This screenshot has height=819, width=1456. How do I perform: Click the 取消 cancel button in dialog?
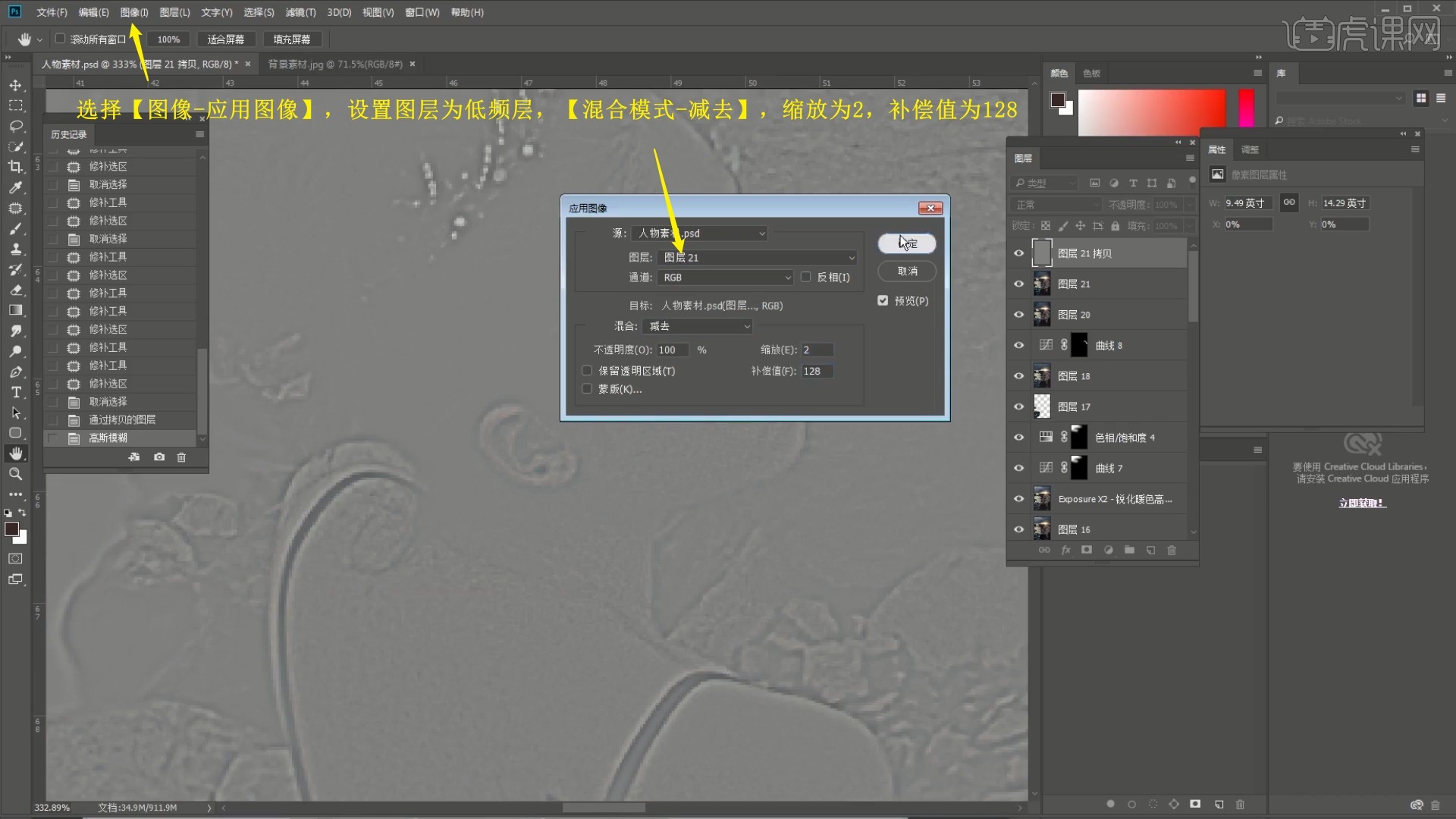[907, 271]
